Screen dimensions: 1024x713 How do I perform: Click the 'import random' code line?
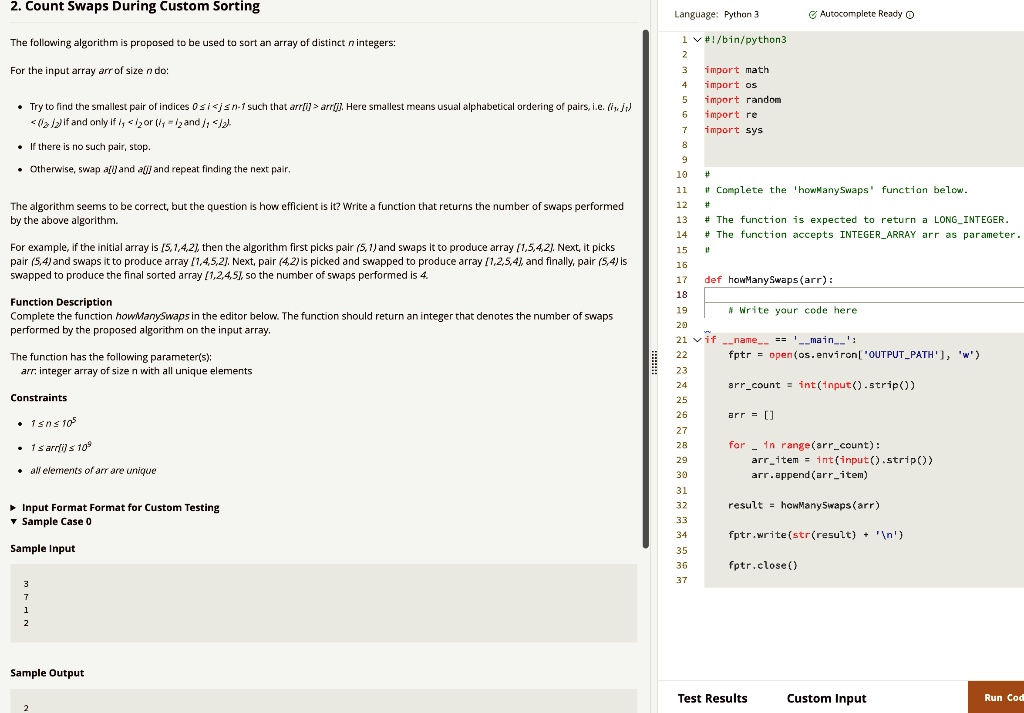(742, 100)
